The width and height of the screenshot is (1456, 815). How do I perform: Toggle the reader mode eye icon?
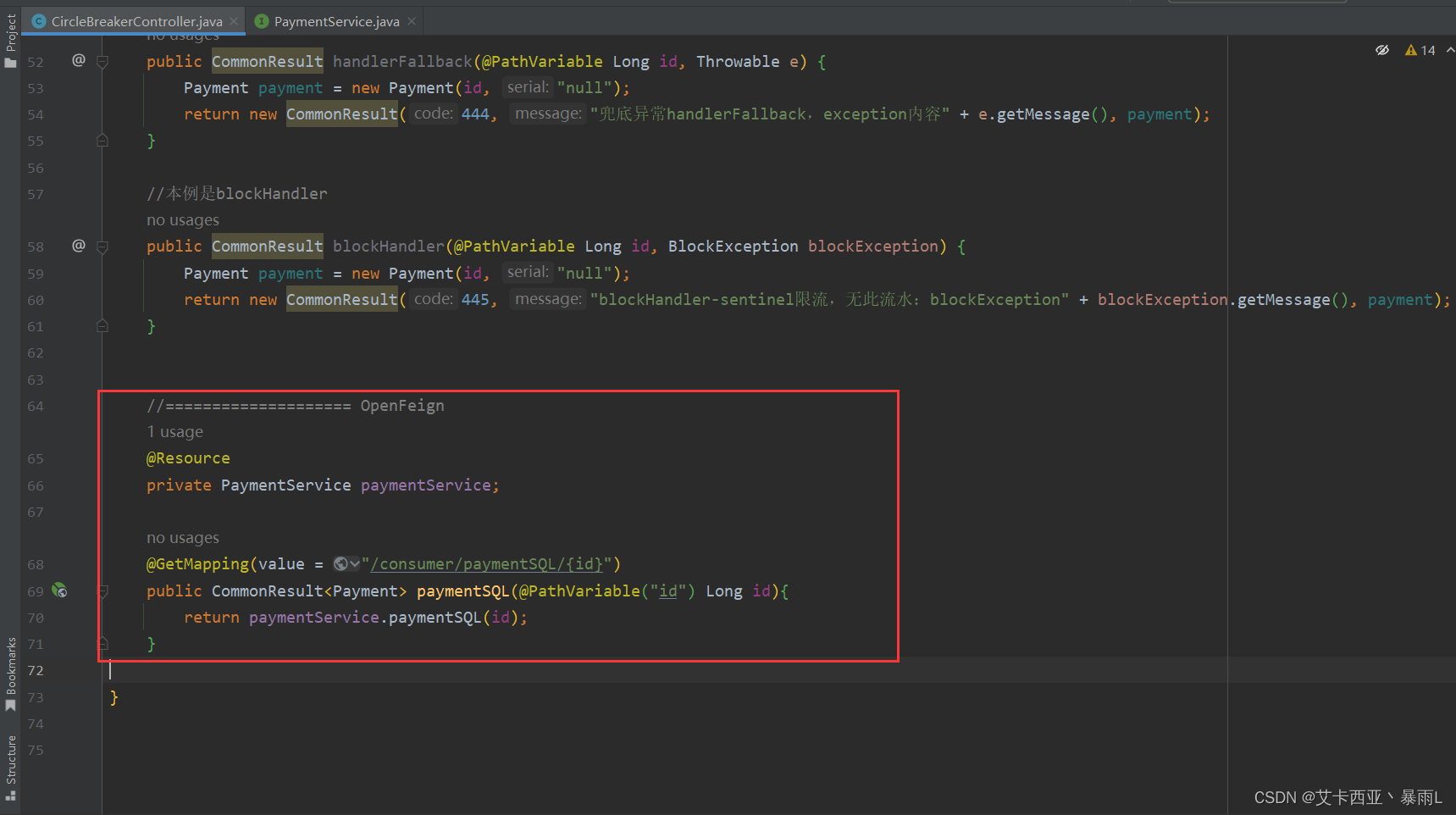[1381, 50]
